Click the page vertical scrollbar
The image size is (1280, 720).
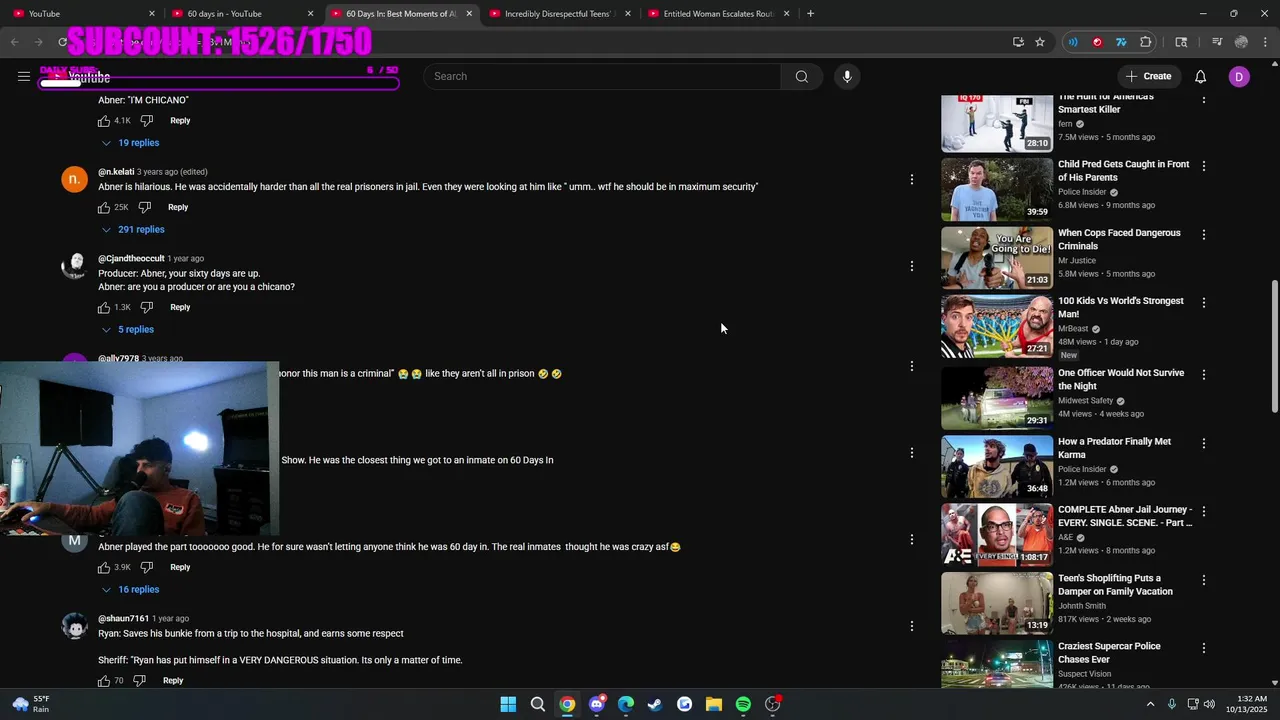(x=1274, y=346)
